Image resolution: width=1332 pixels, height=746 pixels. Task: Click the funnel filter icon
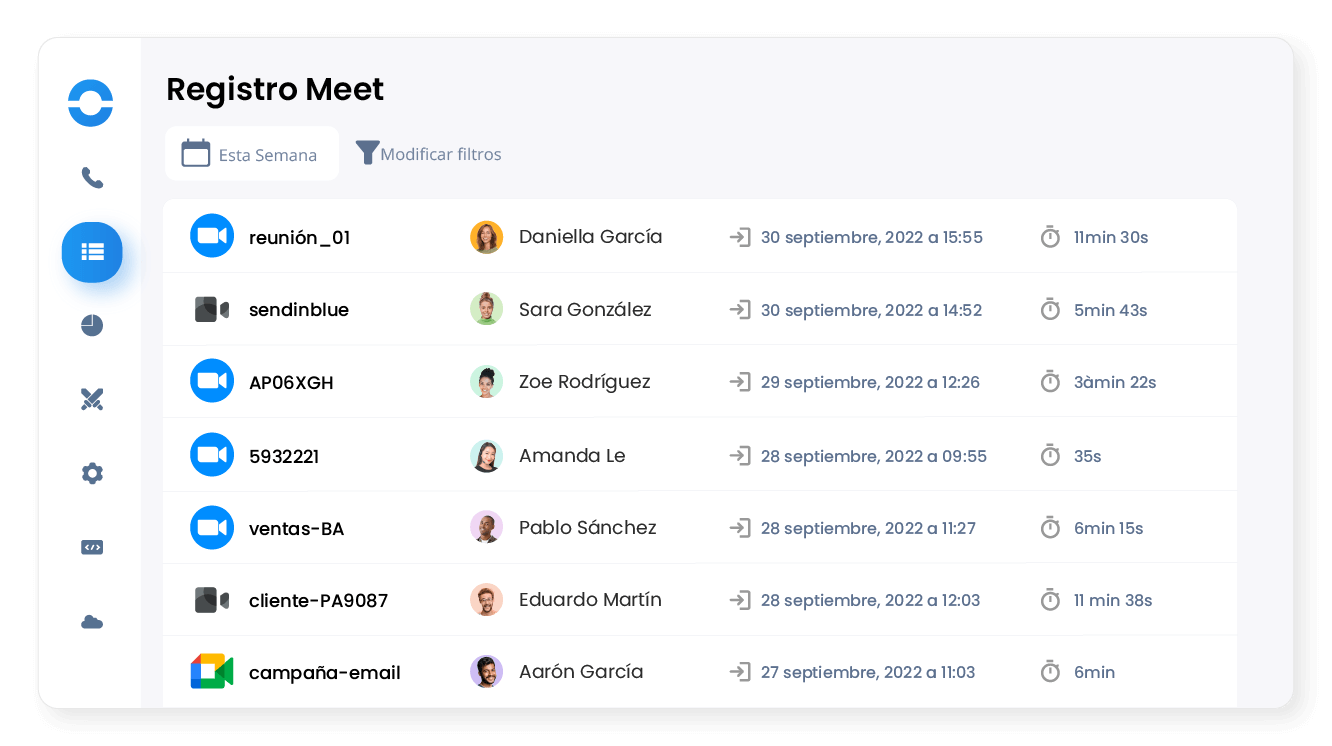tap(367, 152)
